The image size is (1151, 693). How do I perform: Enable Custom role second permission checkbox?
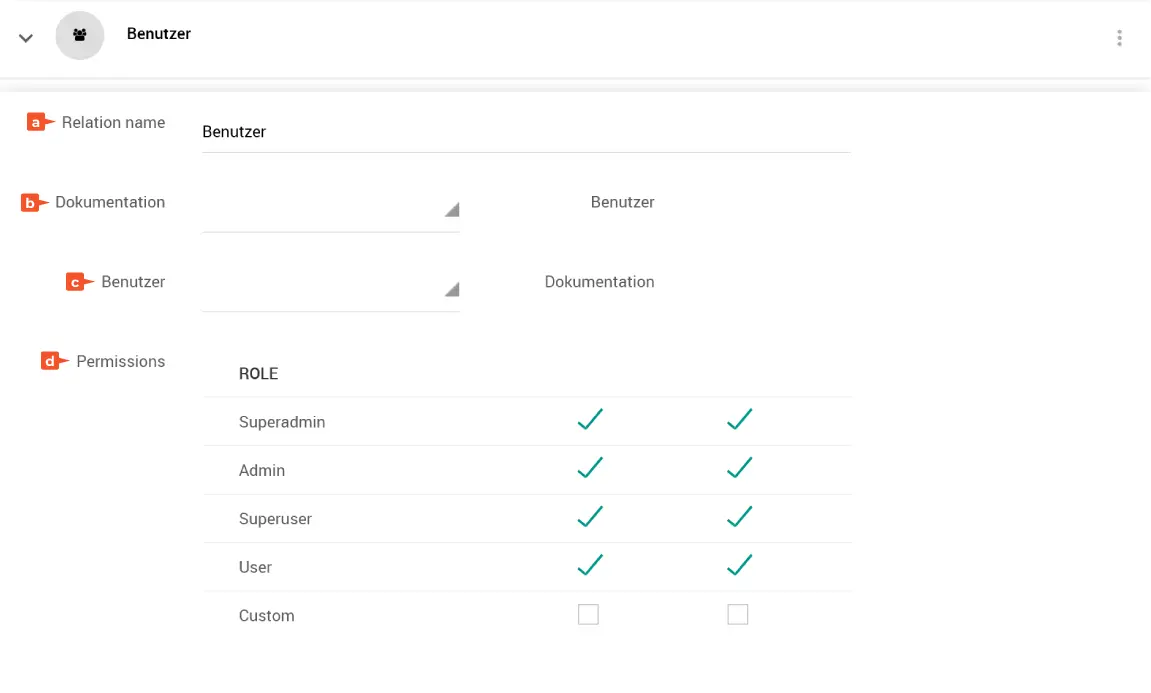click(738, 615)
